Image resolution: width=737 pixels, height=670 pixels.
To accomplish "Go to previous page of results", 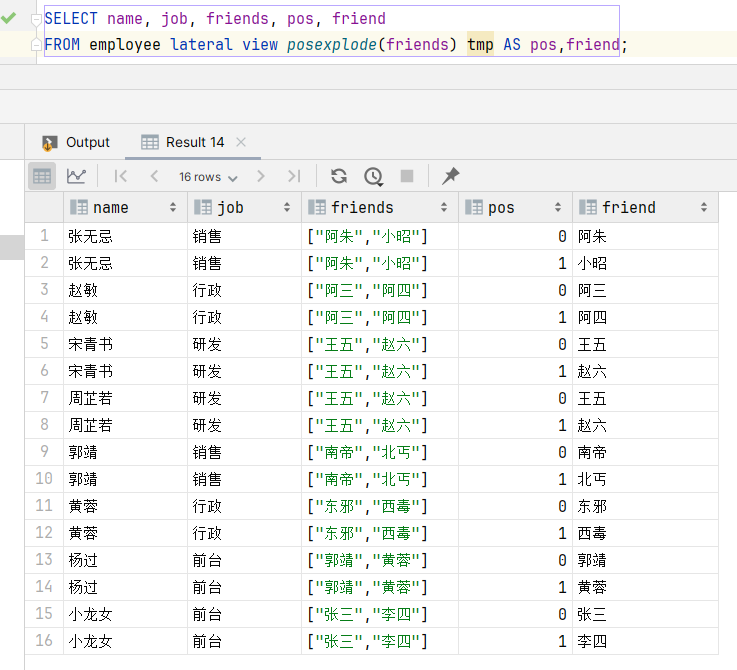I will point(154,176).
